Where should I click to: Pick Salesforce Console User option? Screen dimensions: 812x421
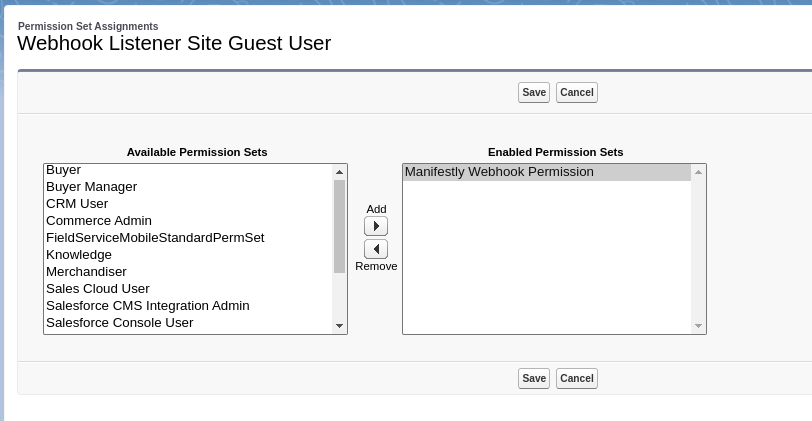(x=120, y=323)
